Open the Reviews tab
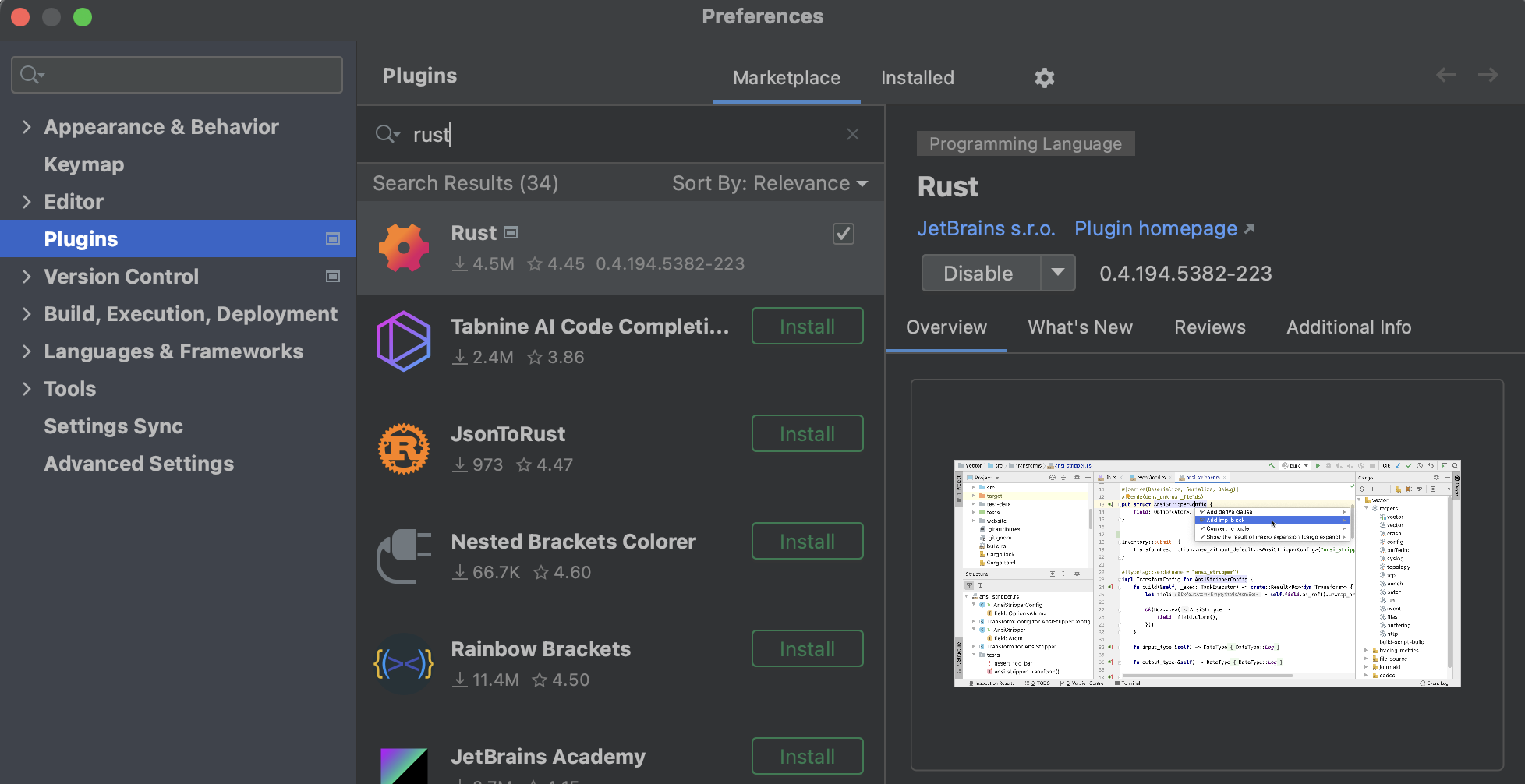Image resolution: width=1525 pixels, height=784 pixels. click(x=1210, y=327)
